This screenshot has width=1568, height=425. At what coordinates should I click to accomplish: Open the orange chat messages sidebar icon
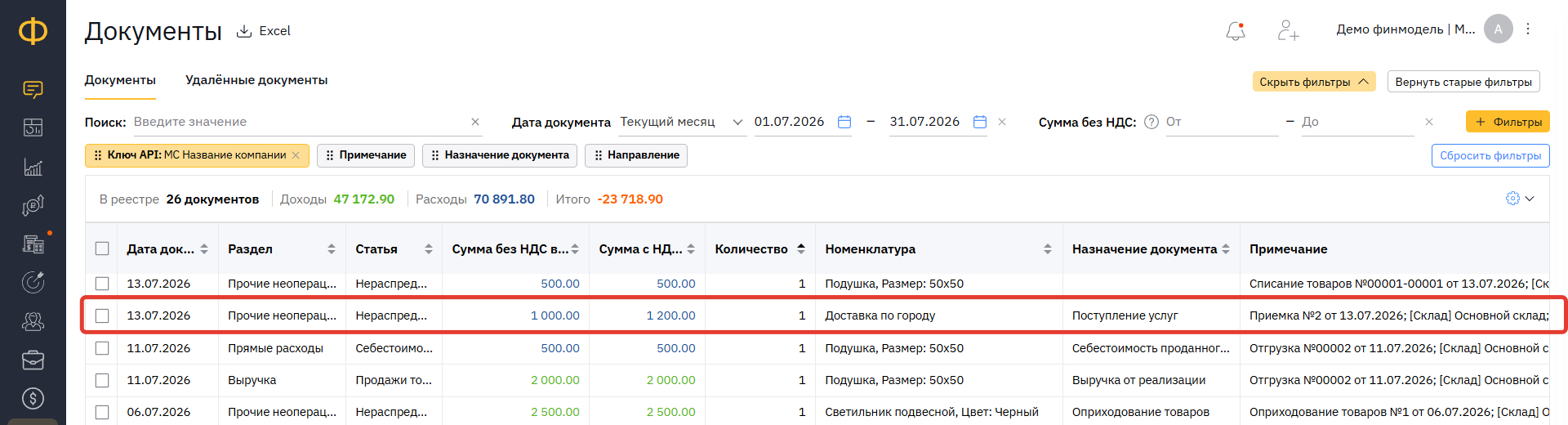click(33, 90)
